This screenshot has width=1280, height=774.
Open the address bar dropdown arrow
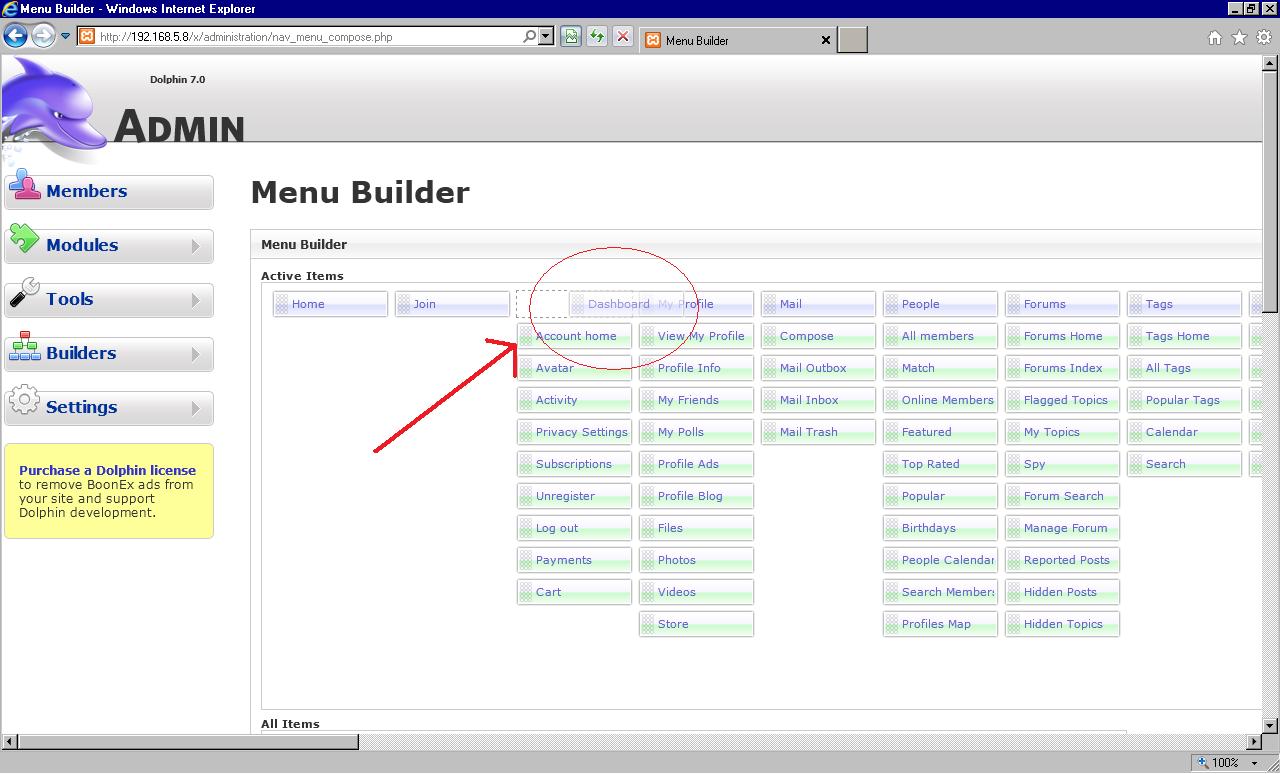[x=546, y=37]
